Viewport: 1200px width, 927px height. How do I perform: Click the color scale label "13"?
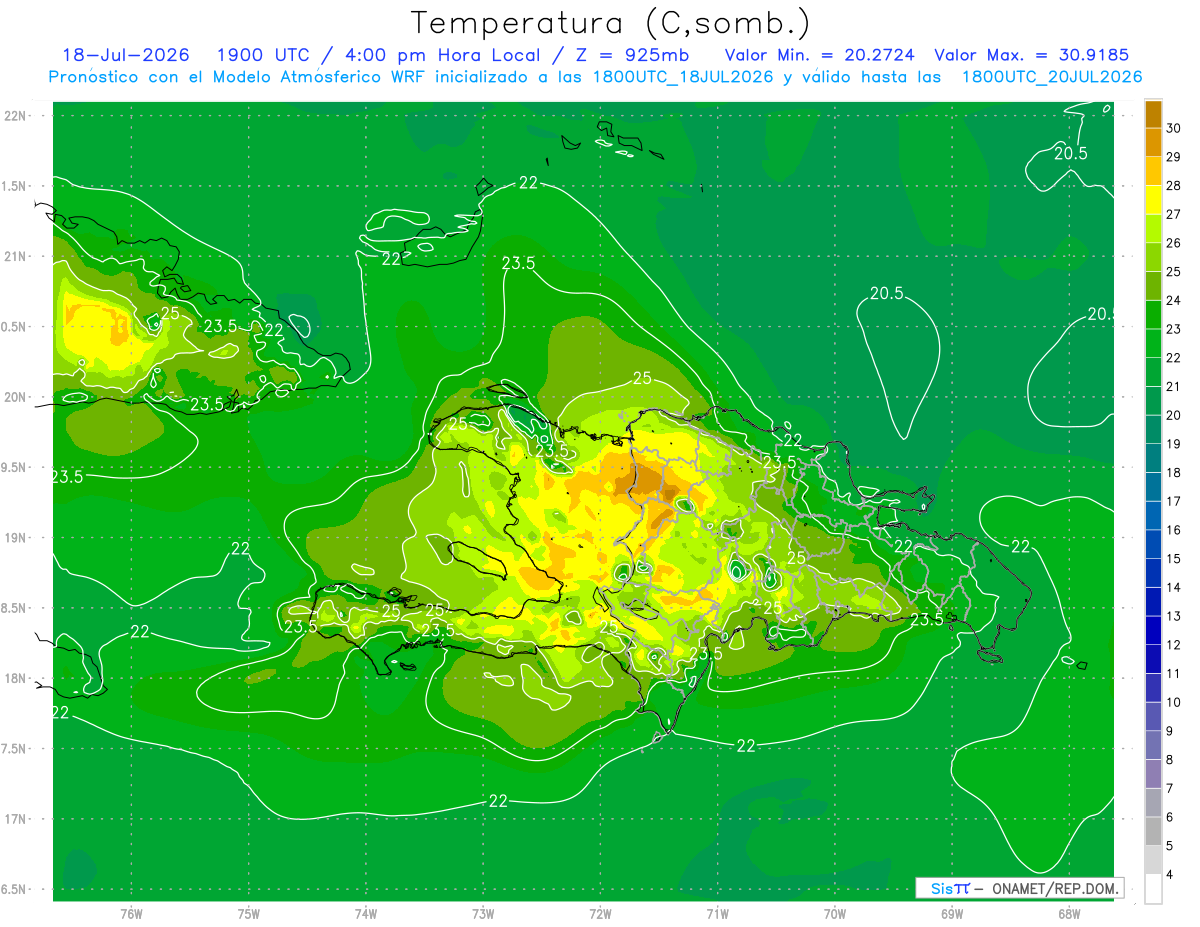click(1175, 616)
